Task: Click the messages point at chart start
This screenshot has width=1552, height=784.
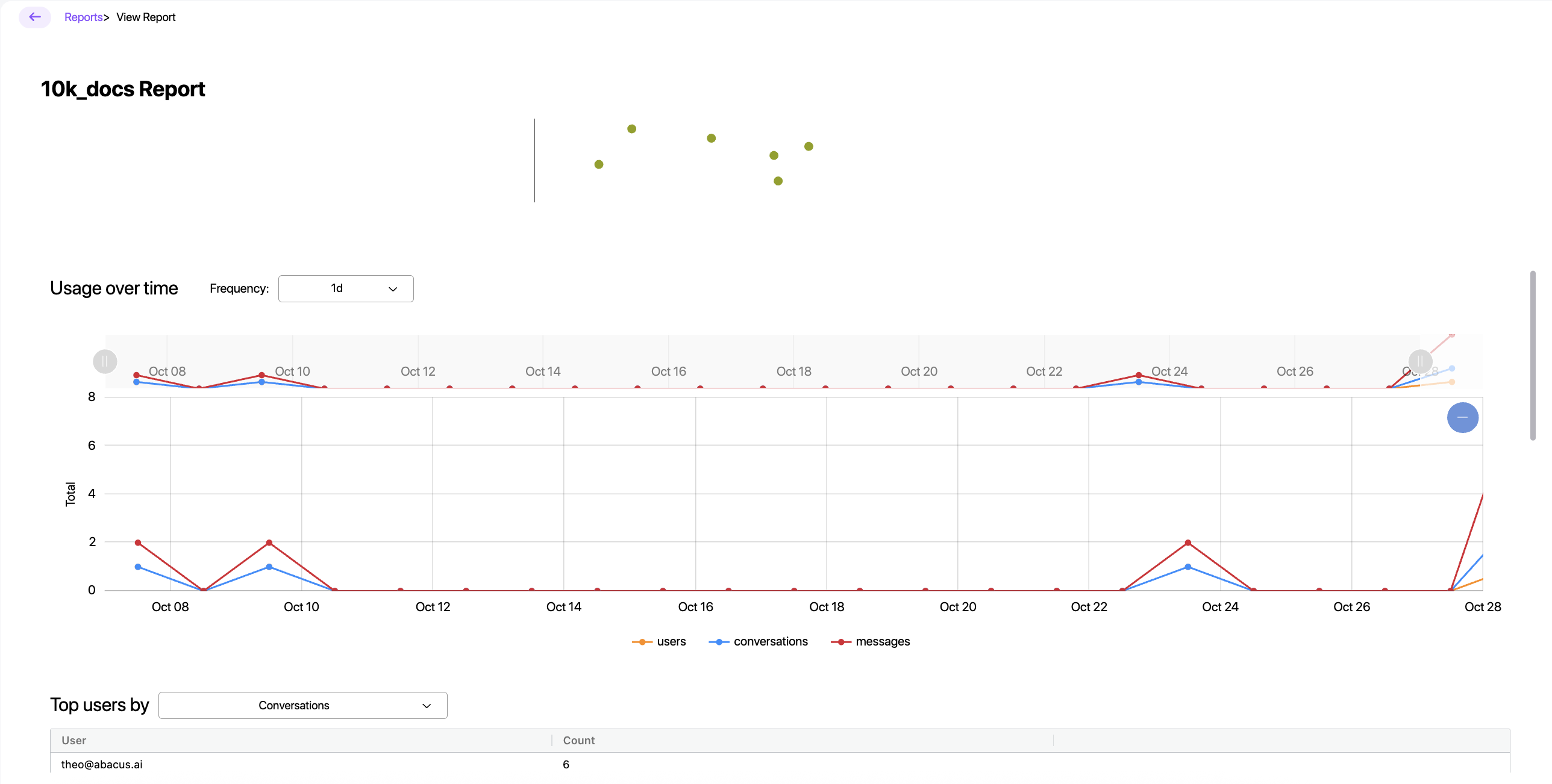Action: tap(138, 543)
